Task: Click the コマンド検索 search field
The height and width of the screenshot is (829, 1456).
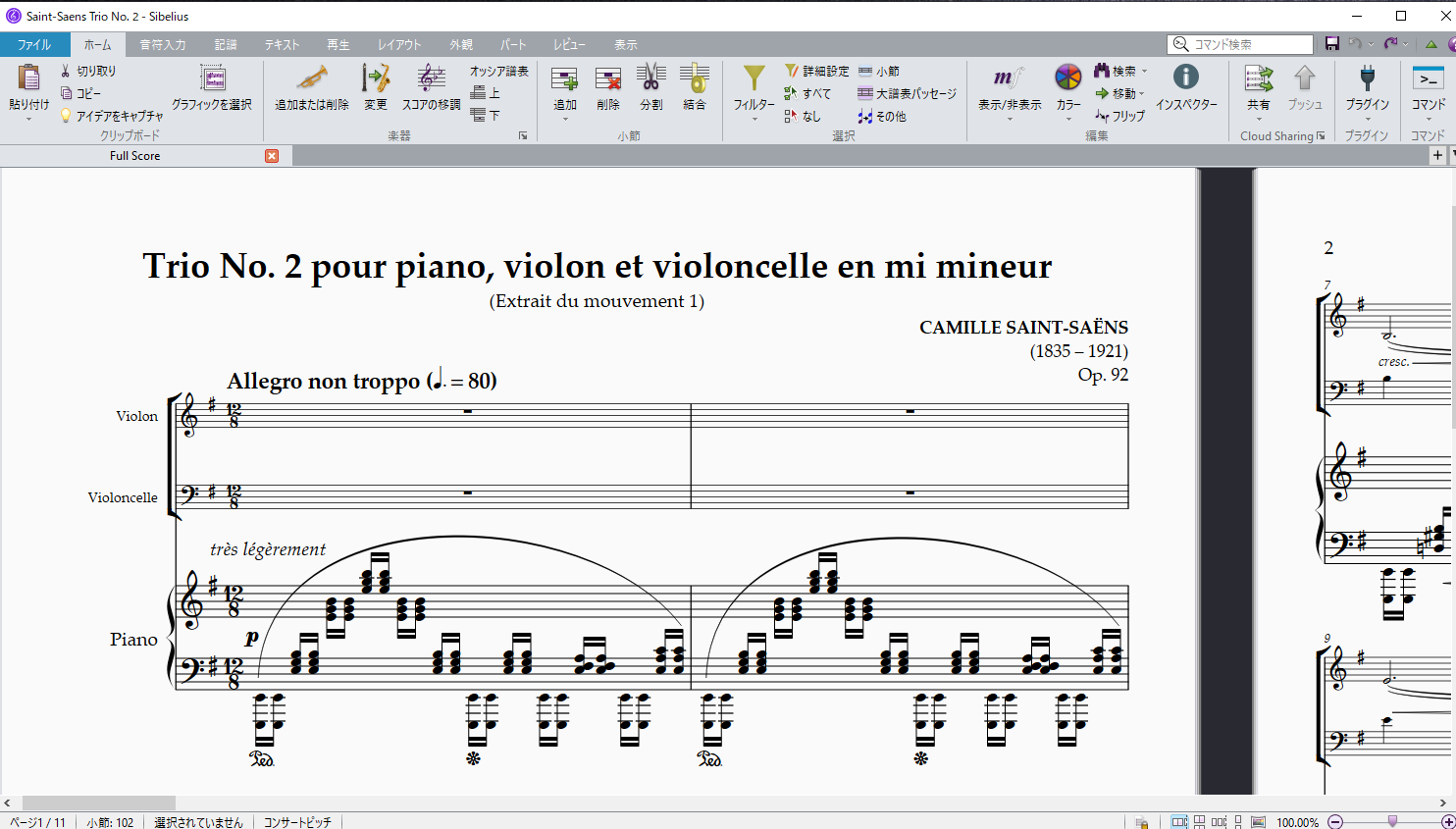Action: point(1240,44)
